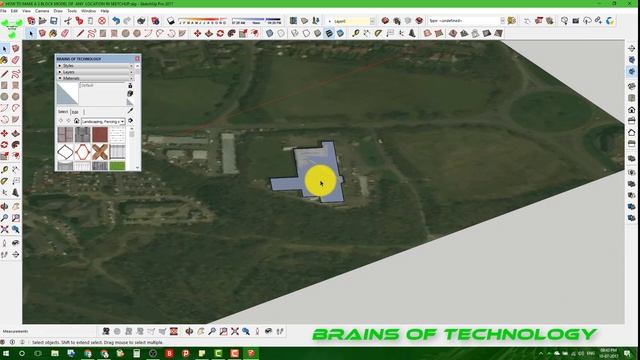640x360 pixels.
Task: Select the Protractor tool in left toolbar
Action: coord(4,181)
